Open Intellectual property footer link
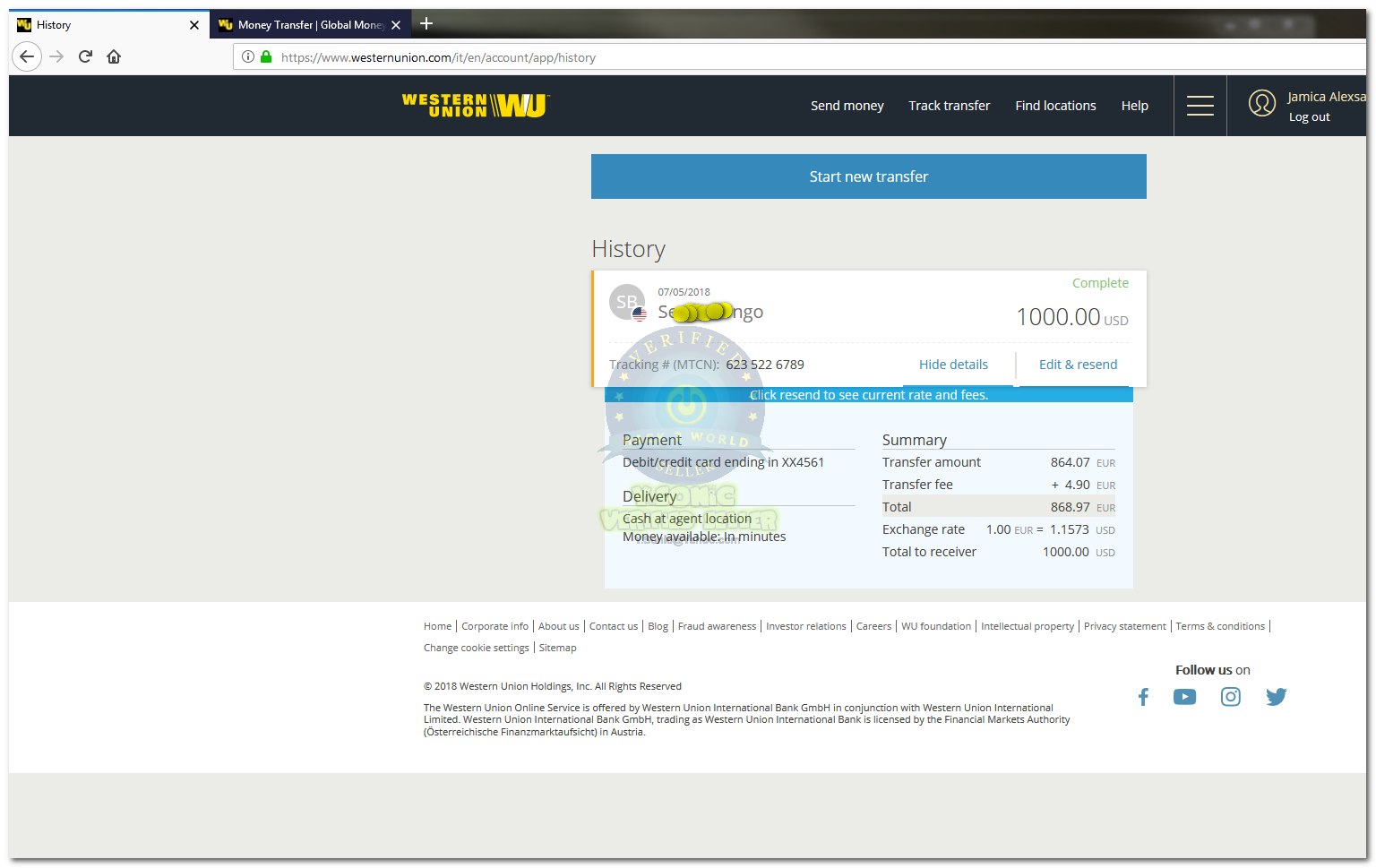The image size is (1376, 868). [1028, 626]
